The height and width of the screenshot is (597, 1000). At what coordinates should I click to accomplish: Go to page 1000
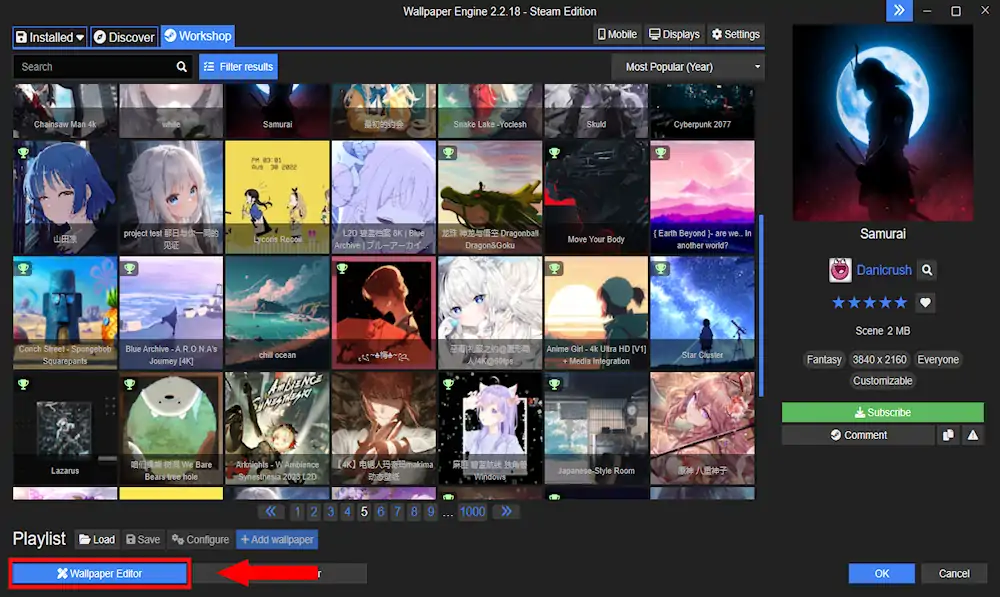pyautogui.click(x=472, y=512)
